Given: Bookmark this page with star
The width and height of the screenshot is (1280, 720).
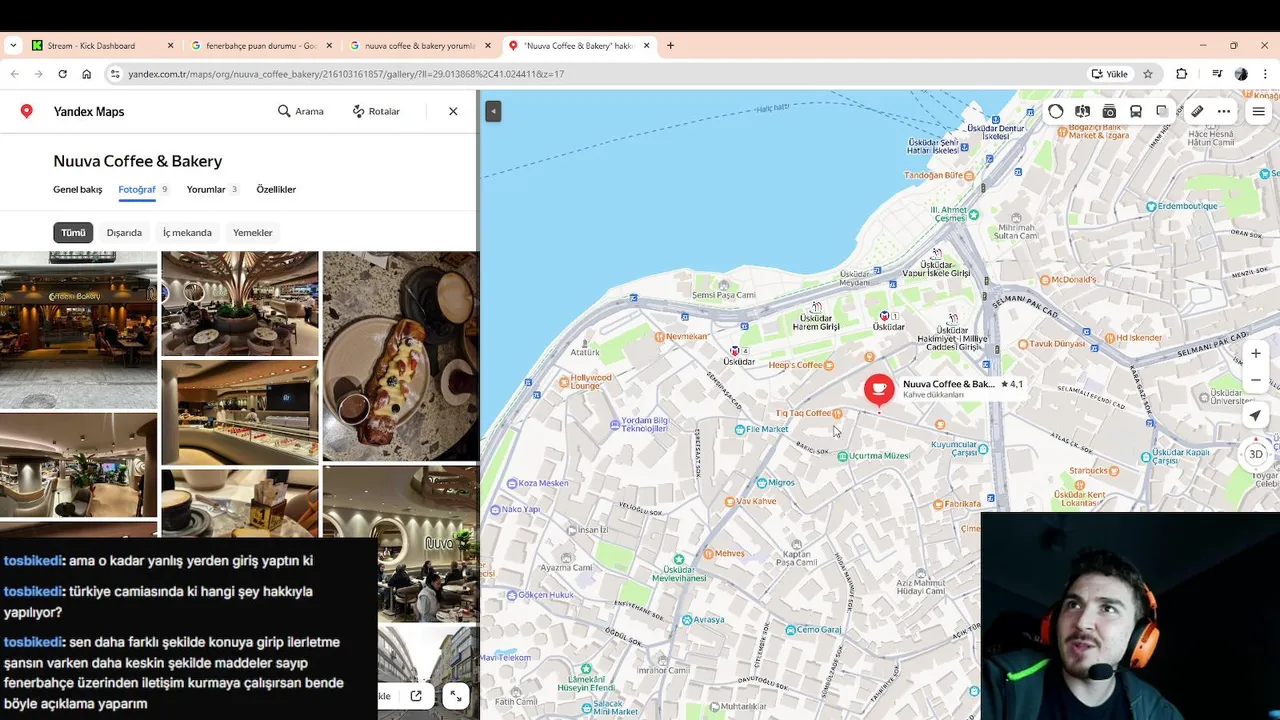Looking at the screenshot, I should (x=1148, y=74).
